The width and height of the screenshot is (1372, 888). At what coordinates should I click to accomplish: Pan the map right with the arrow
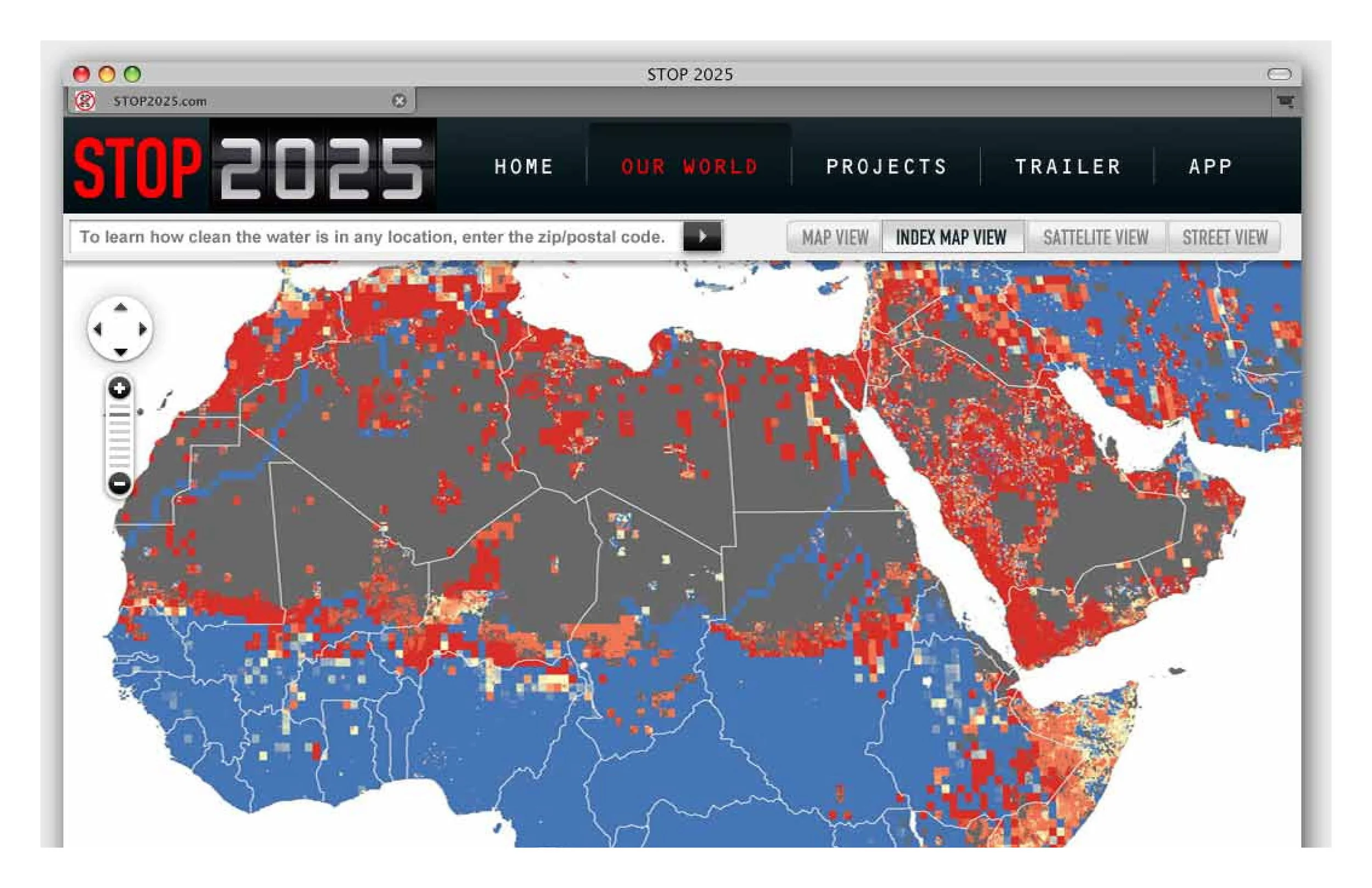click(x=142, y=329)
